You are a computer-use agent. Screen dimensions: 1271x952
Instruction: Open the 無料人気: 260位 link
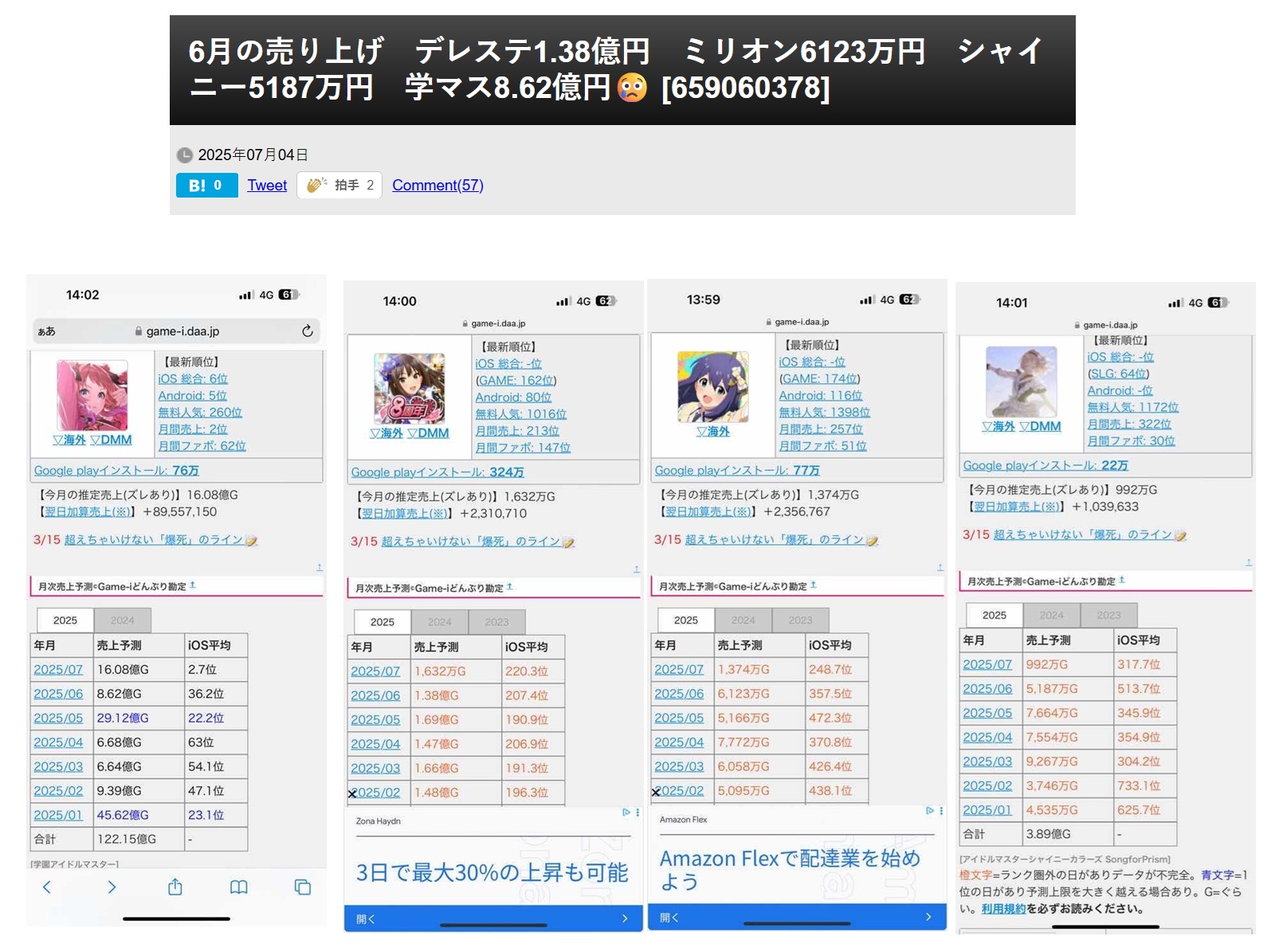click(x=200, y=412)
